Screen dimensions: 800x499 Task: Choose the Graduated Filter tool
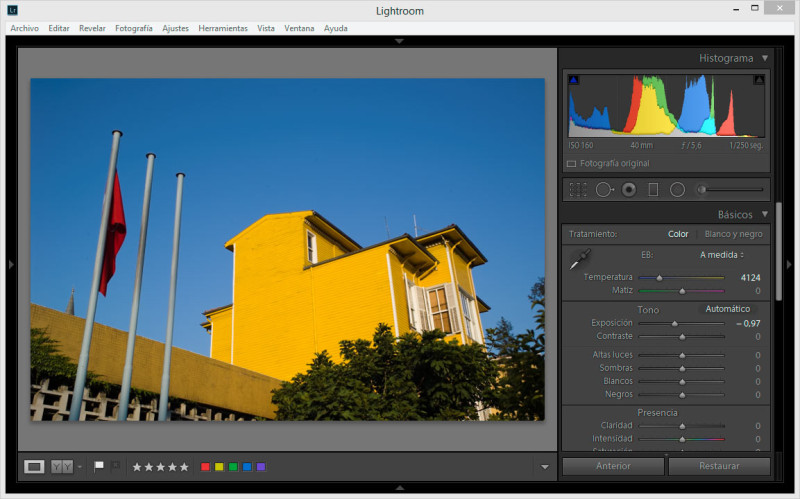click(653, 189)
